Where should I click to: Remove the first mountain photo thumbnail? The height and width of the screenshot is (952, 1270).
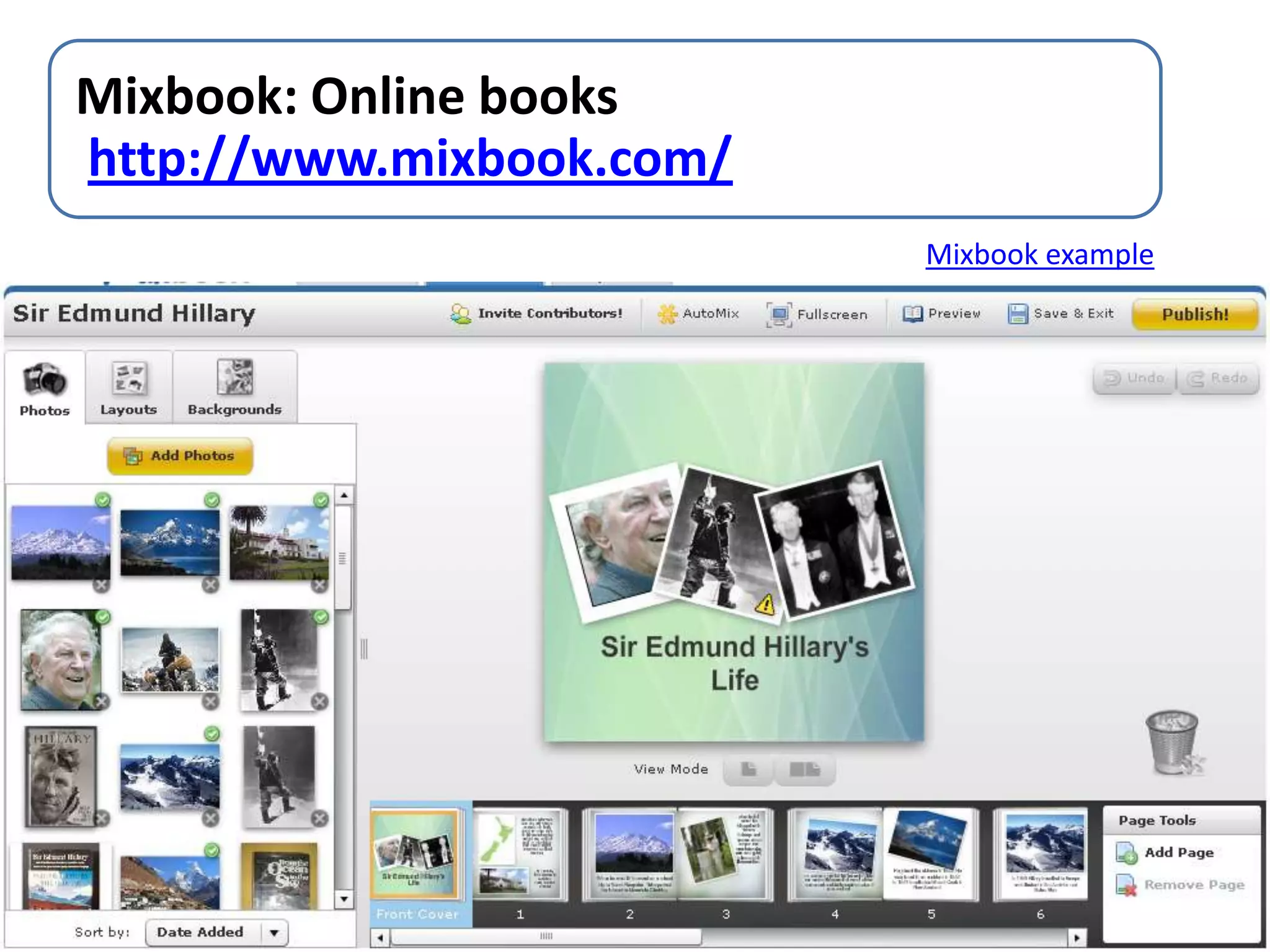pyautogui.click(x=102, y=584)
